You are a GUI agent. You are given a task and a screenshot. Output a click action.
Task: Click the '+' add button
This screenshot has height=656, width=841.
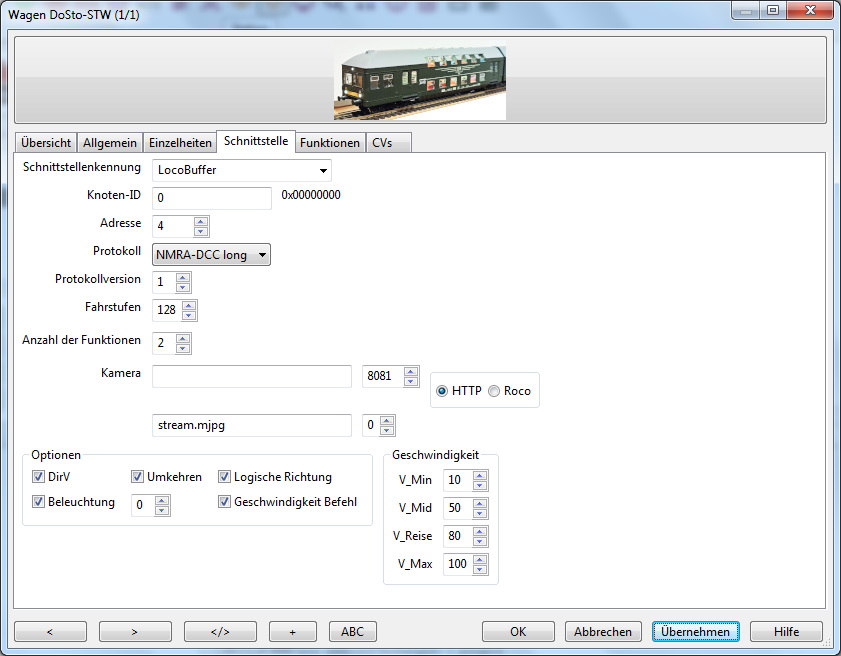(x=292, y=632)
